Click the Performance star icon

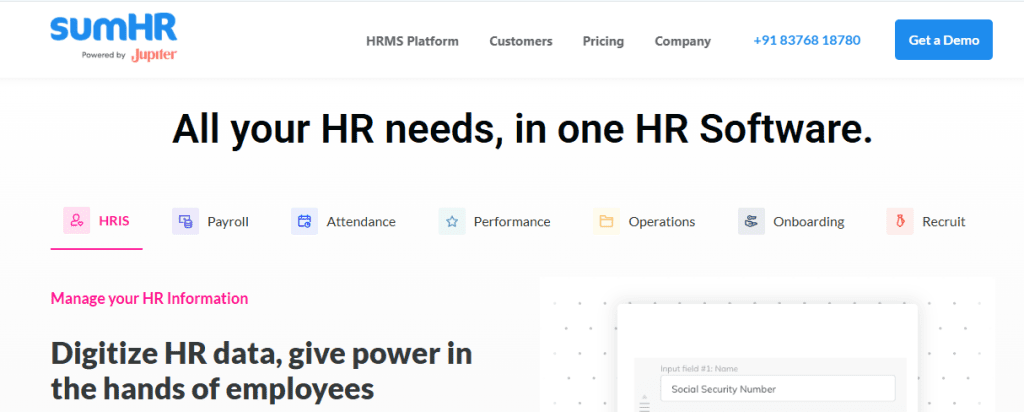click(452, 221)
